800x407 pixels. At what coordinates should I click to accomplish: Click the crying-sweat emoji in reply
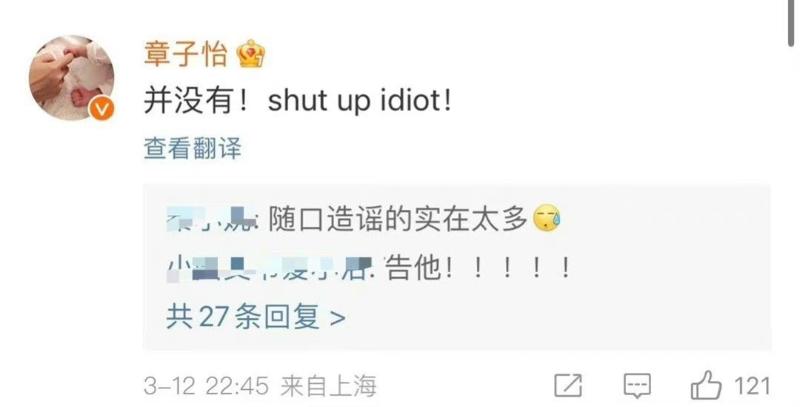pyautogui.click(x=546, y=219)
